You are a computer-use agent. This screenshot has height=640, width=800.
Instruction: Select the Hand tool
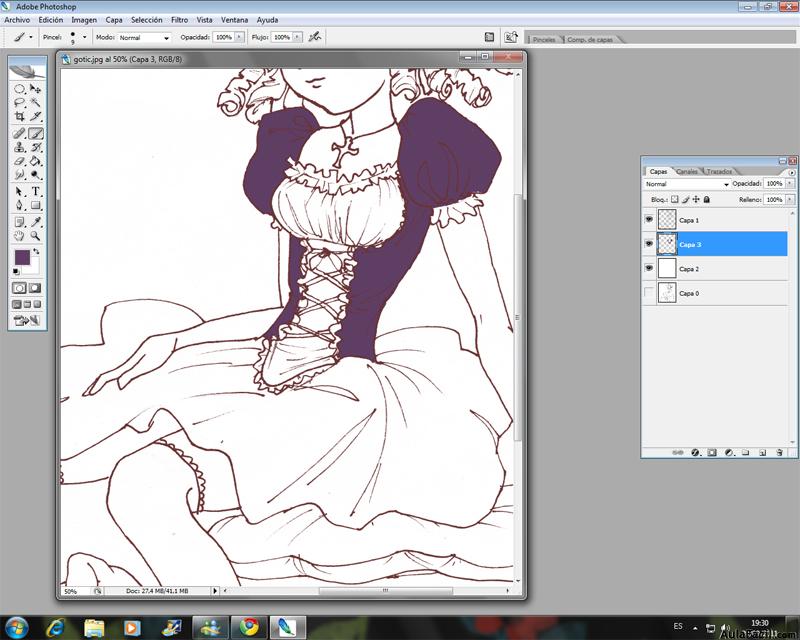point(19,236)
